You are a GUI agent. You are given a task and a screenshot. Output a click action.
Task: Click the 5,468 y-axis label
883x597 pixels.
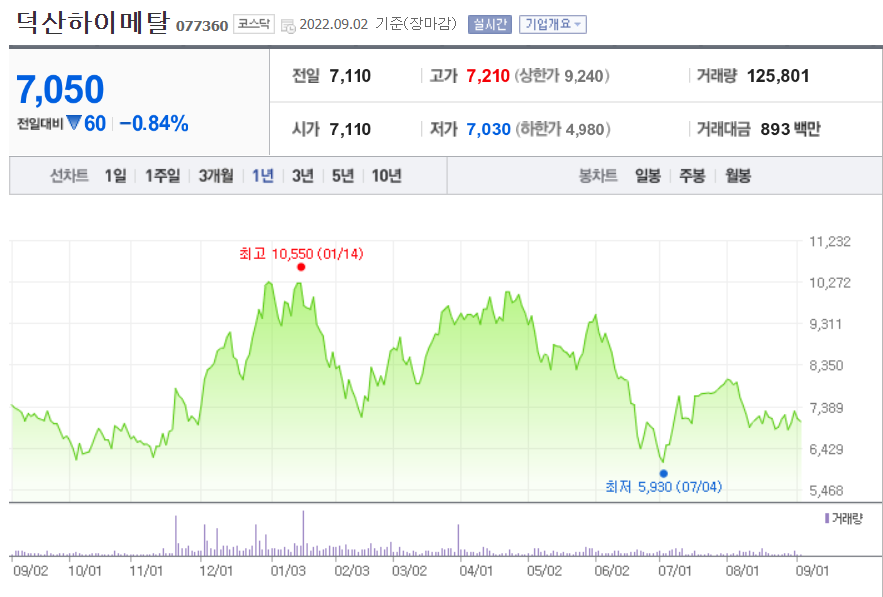click(826, 491)
